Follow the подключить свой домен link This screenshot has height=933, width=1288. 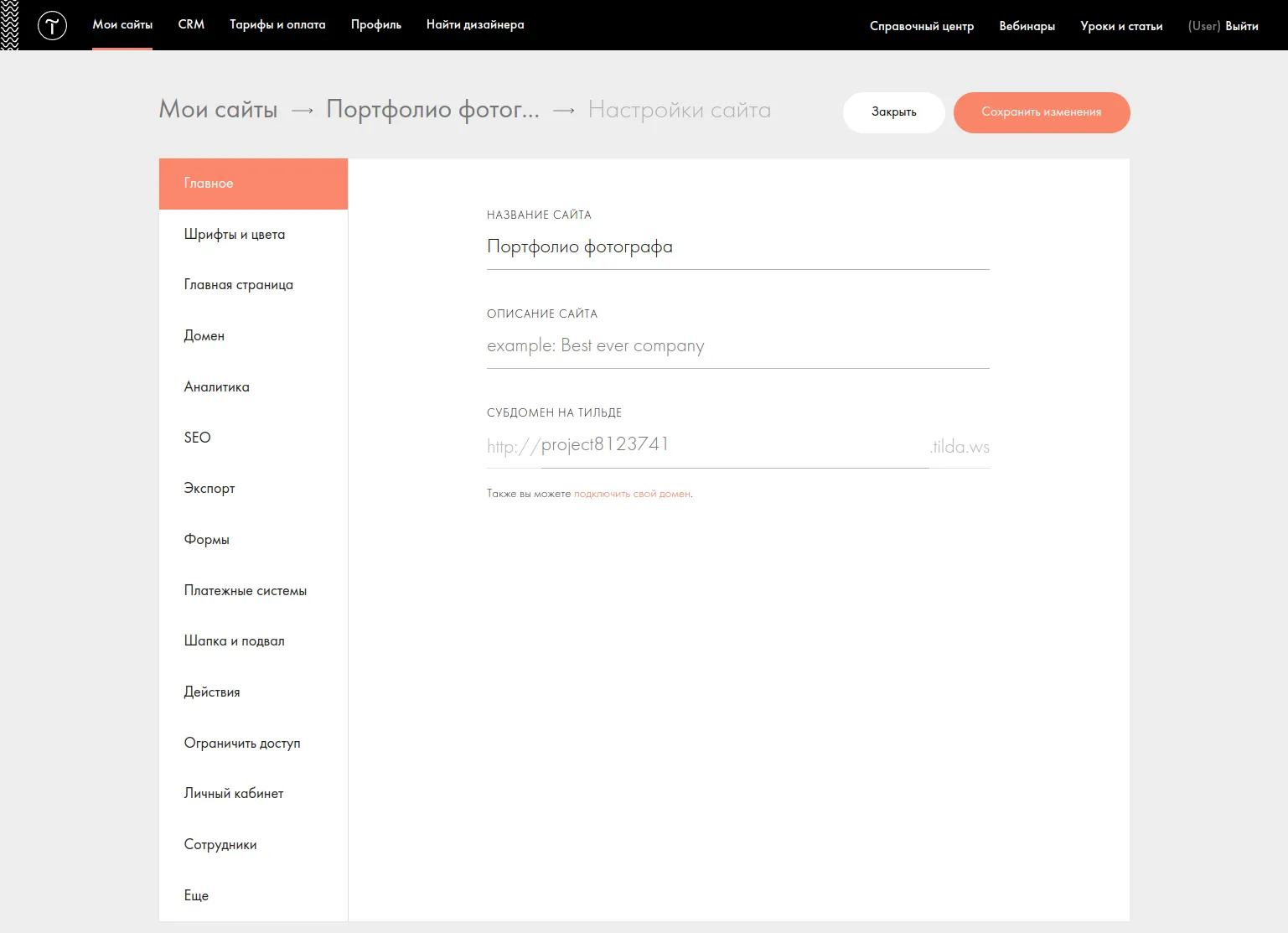[633, 495]
